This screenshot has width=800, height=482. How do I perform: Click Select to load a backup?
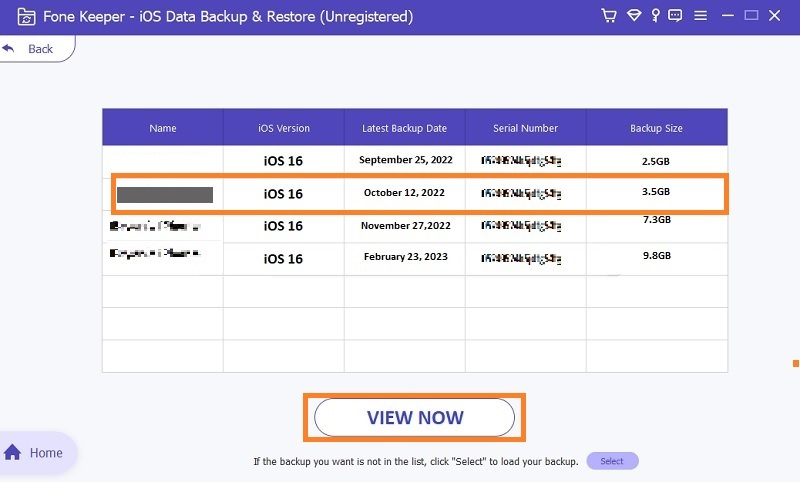point(612,461)
